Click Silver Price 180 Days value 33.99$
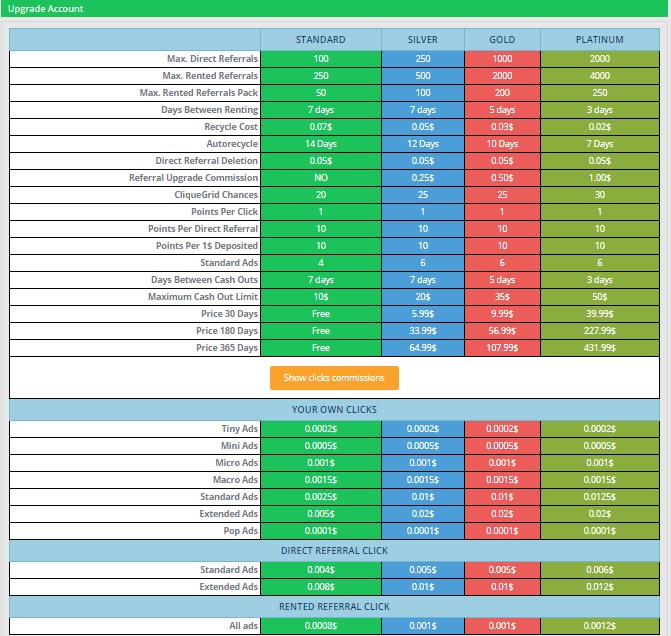 423,331
